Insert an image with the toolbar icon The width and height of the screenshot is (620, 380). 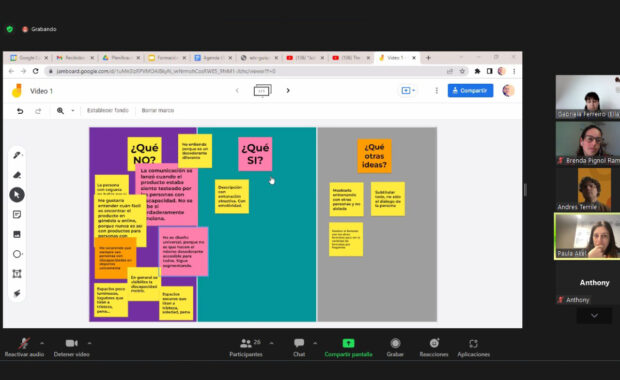(17, 234)
